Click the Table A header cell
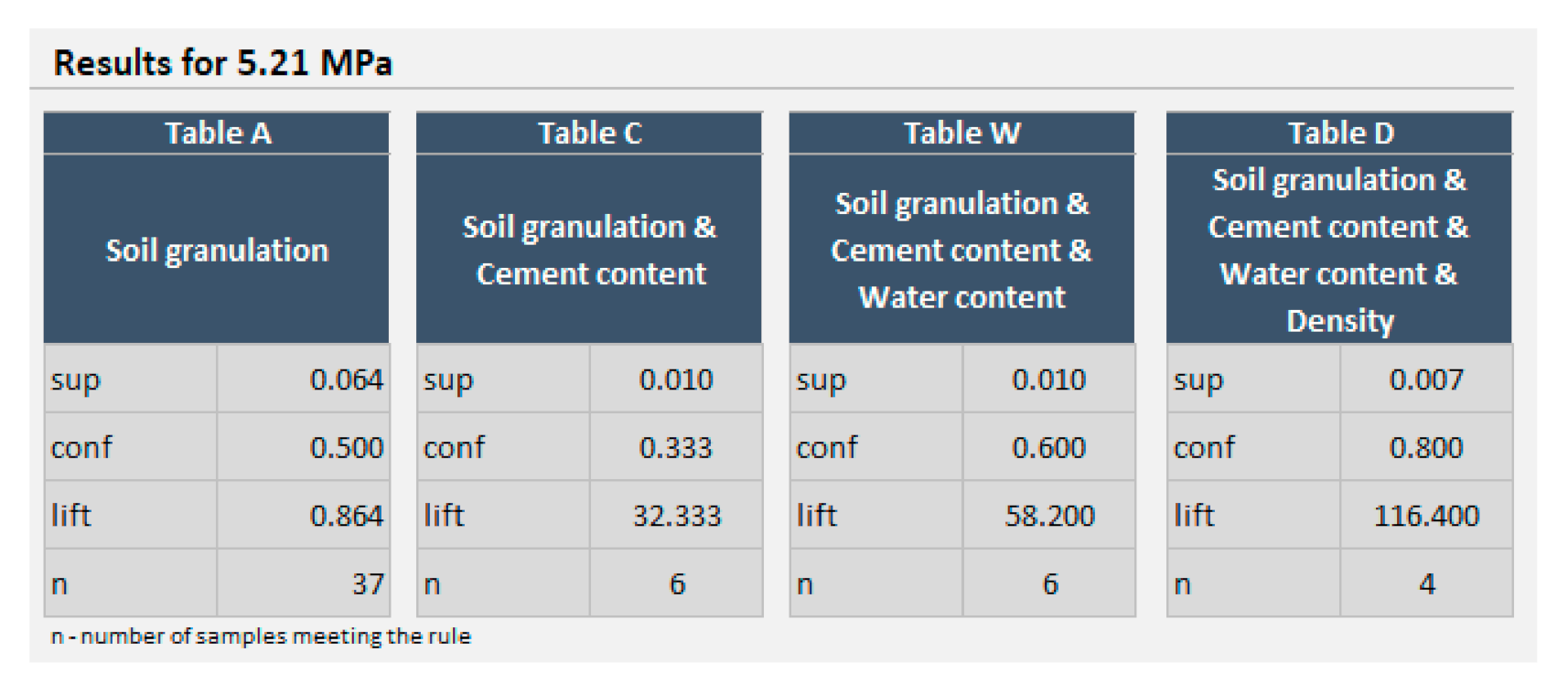Screen dimensions: 1568x684 tap(217, 134)
